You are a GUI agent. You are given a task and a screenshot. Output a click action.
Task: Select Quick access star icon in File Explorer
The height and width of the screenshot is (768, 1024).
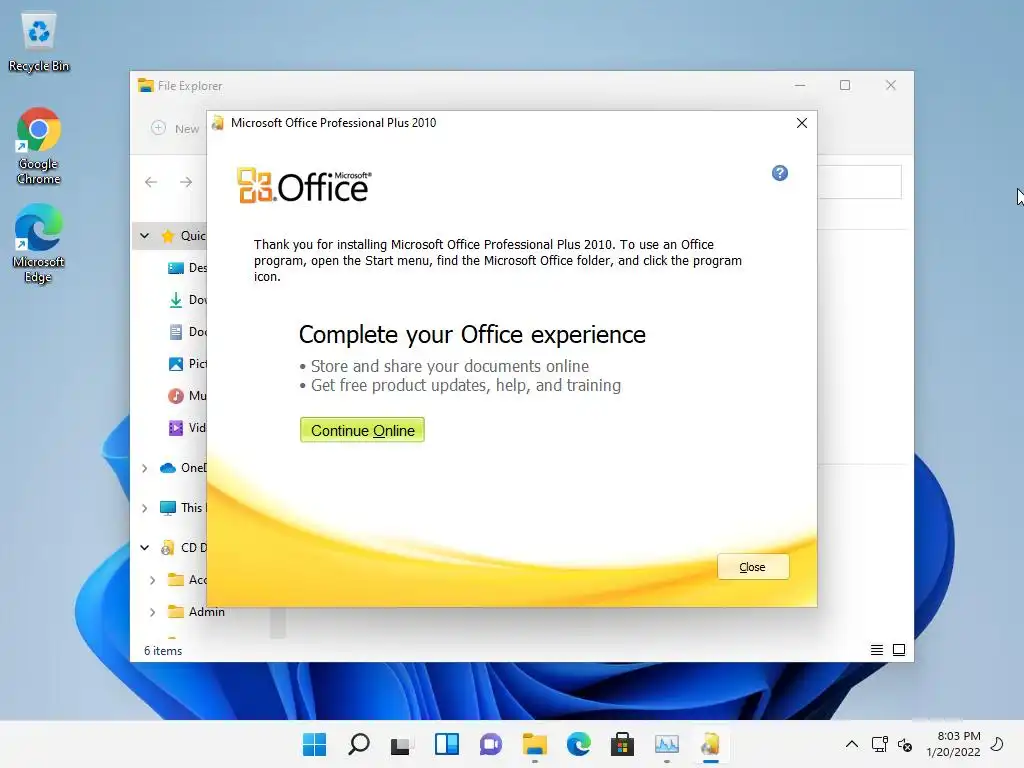point(168,236)
